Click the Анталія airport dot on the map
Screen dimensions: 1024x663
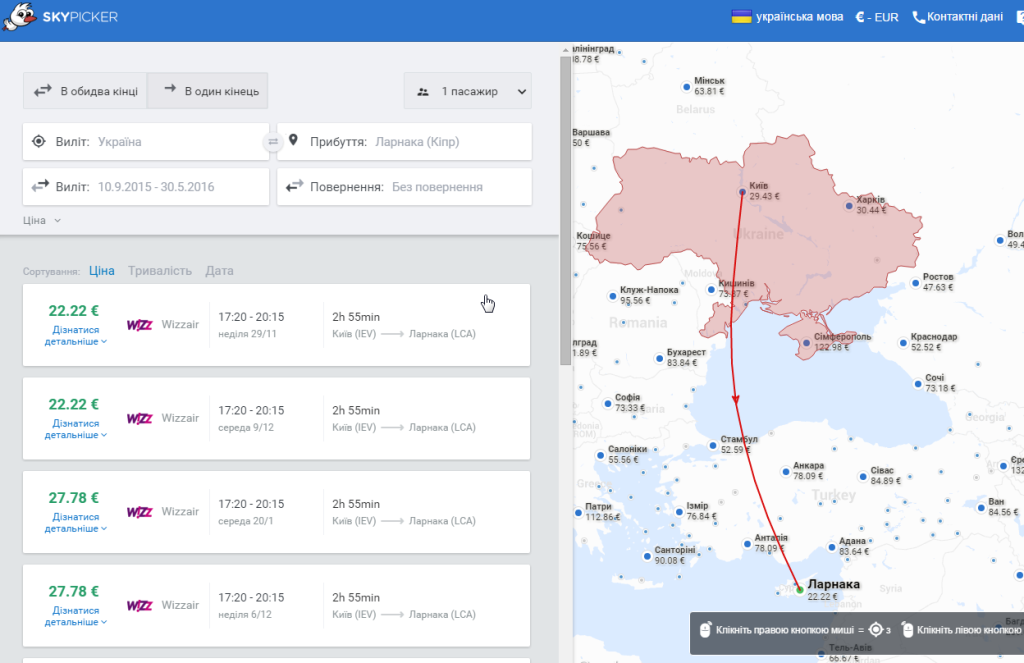[x=747, y=543]
